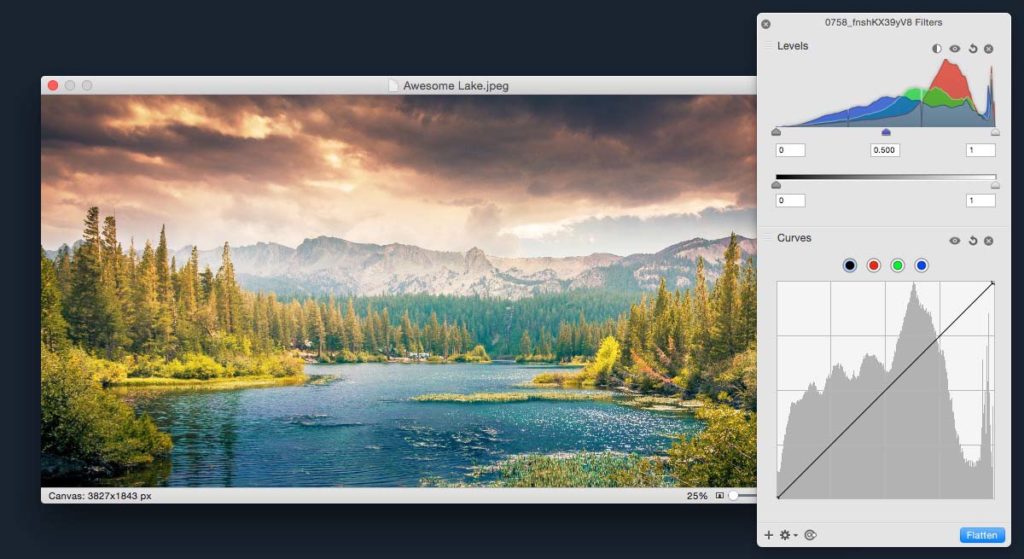Click the add filter plus icon
Image resolution: width=1024 pixels, height=559 pixels.
pyautogui.click(x=769, y=535)
